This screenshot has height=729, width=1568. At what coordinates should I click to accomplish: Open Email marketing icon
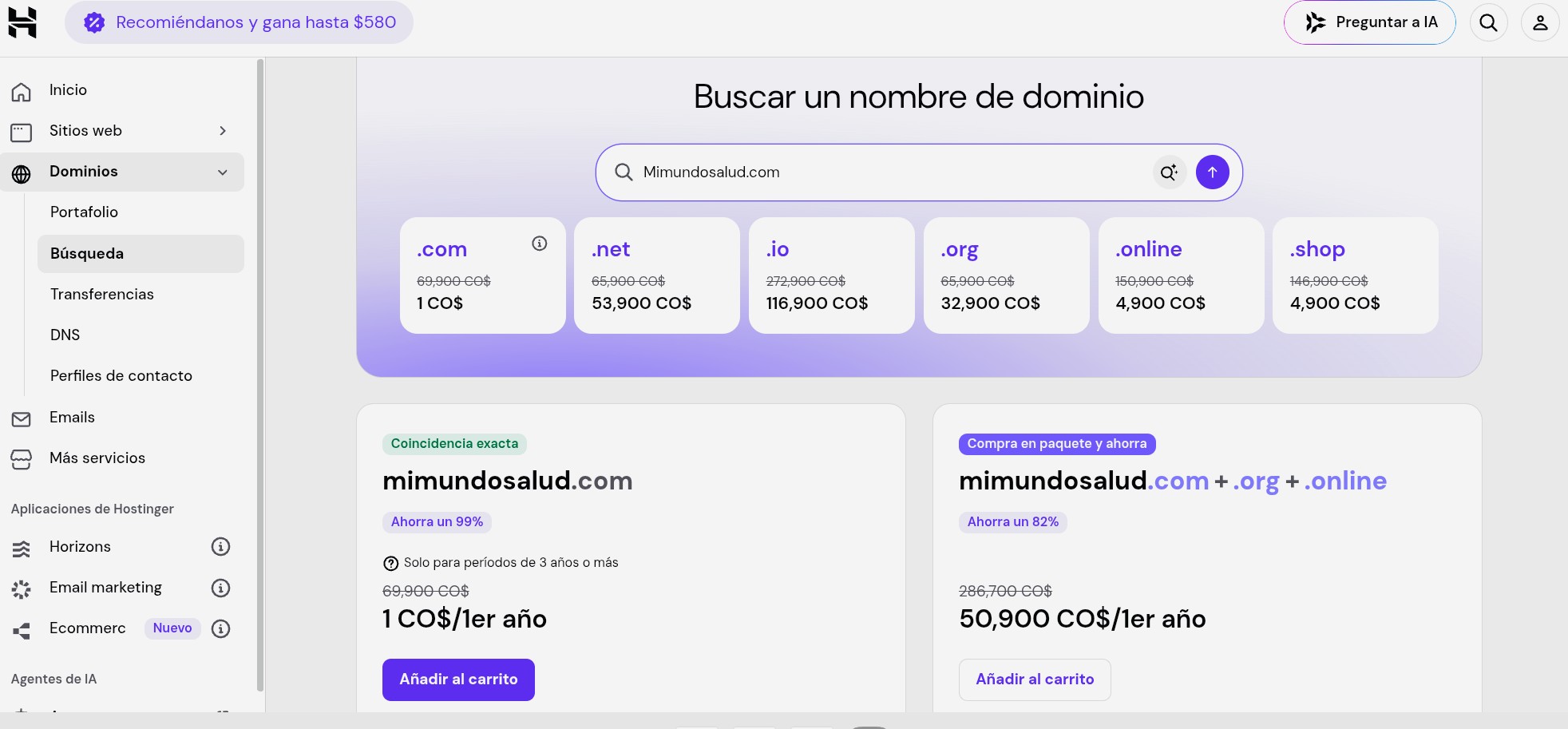point(22,589)
